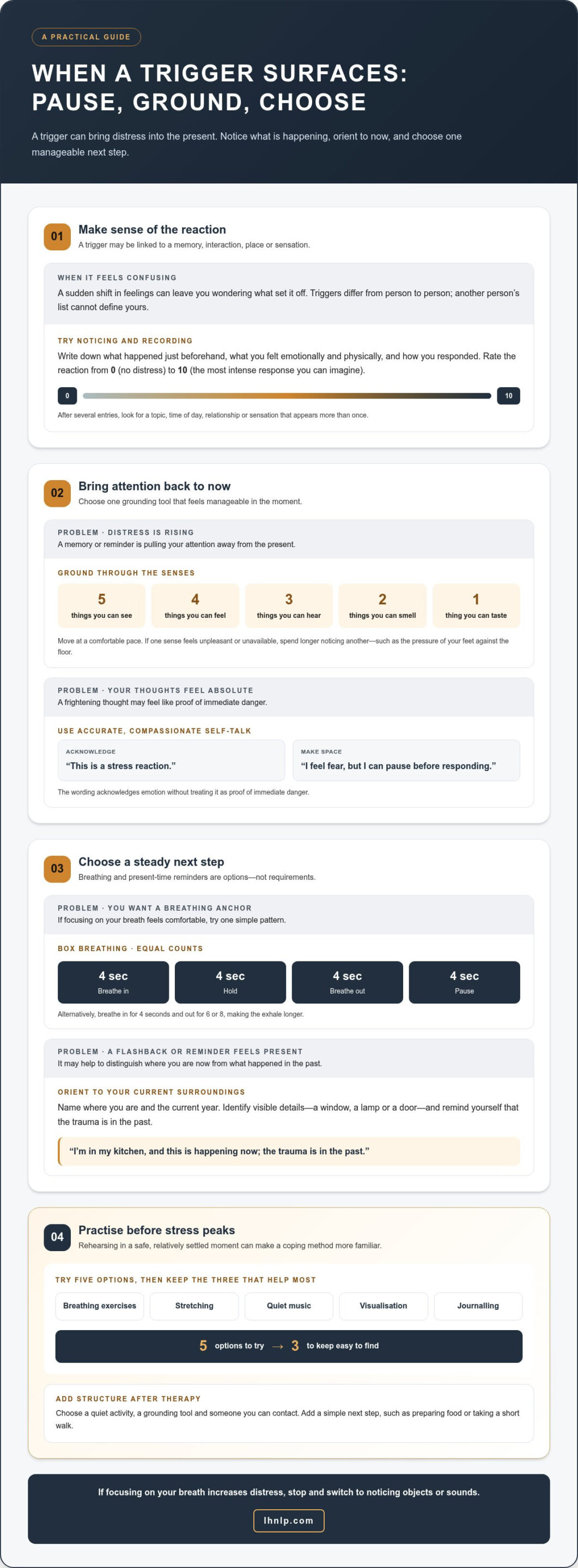This screenshot has width=578, height=1568.
Task: Select the '3 things you can hear' card
Action: coord(289,605)
